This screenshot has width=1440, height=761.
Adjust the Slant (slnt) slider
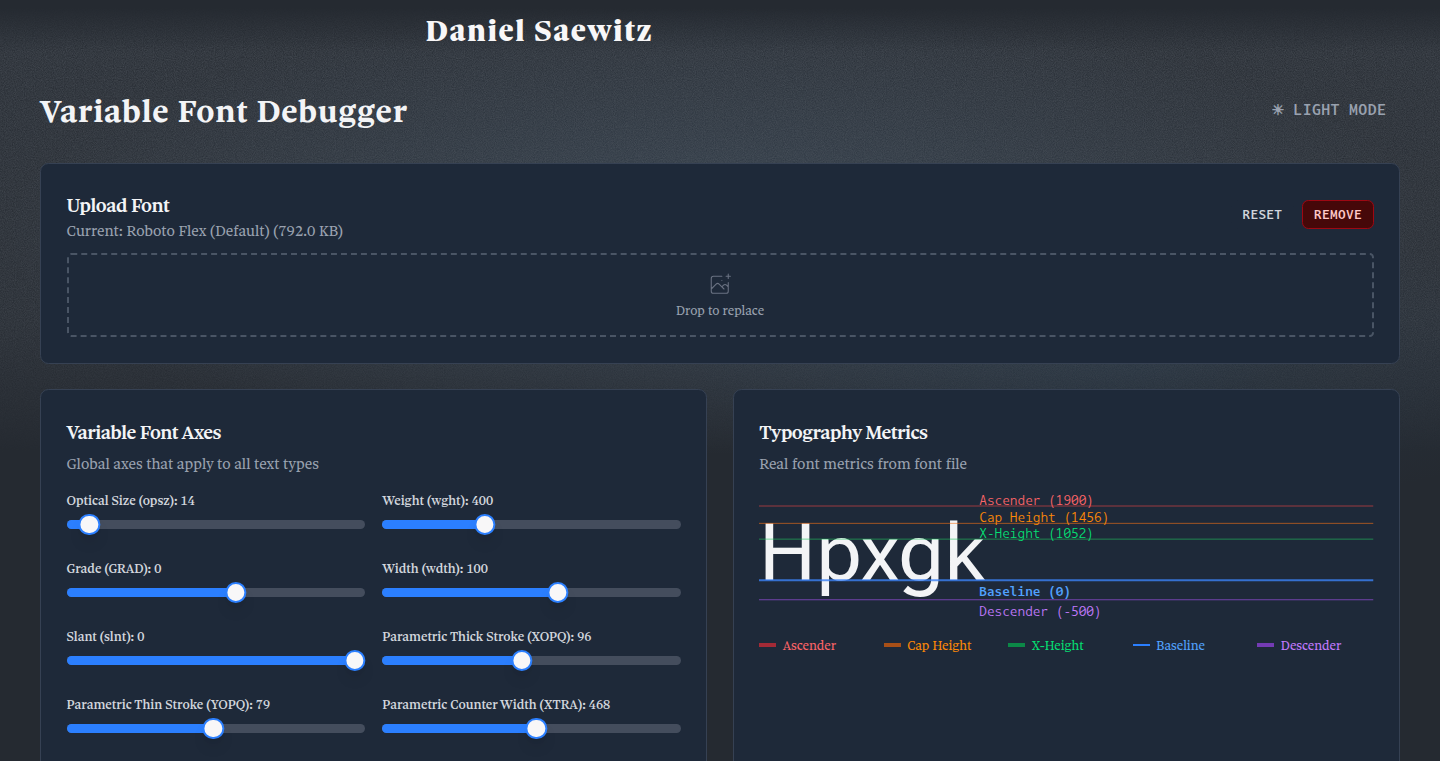click(x=216, y=660)
